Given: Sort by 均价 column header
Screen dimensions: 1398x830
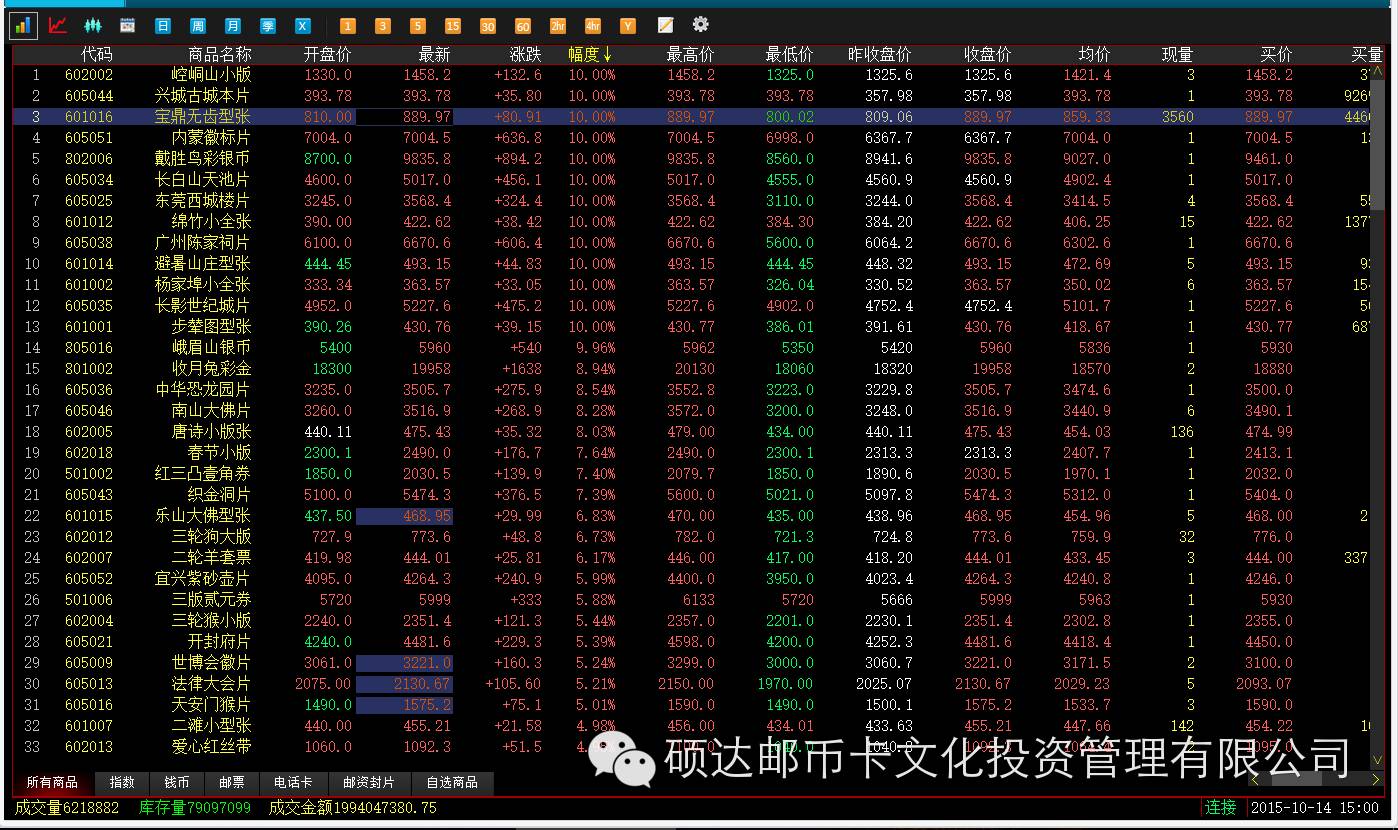Looking at the screenshot, I should pos(1095,54).
